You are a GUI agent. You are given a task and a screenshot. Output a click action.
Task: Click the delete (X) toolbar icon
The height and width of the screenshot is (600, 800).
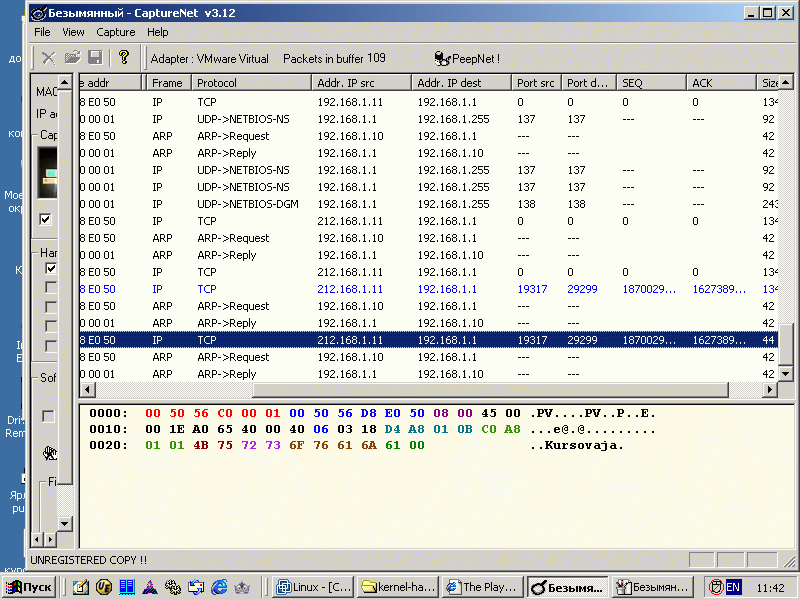point(48,58)
